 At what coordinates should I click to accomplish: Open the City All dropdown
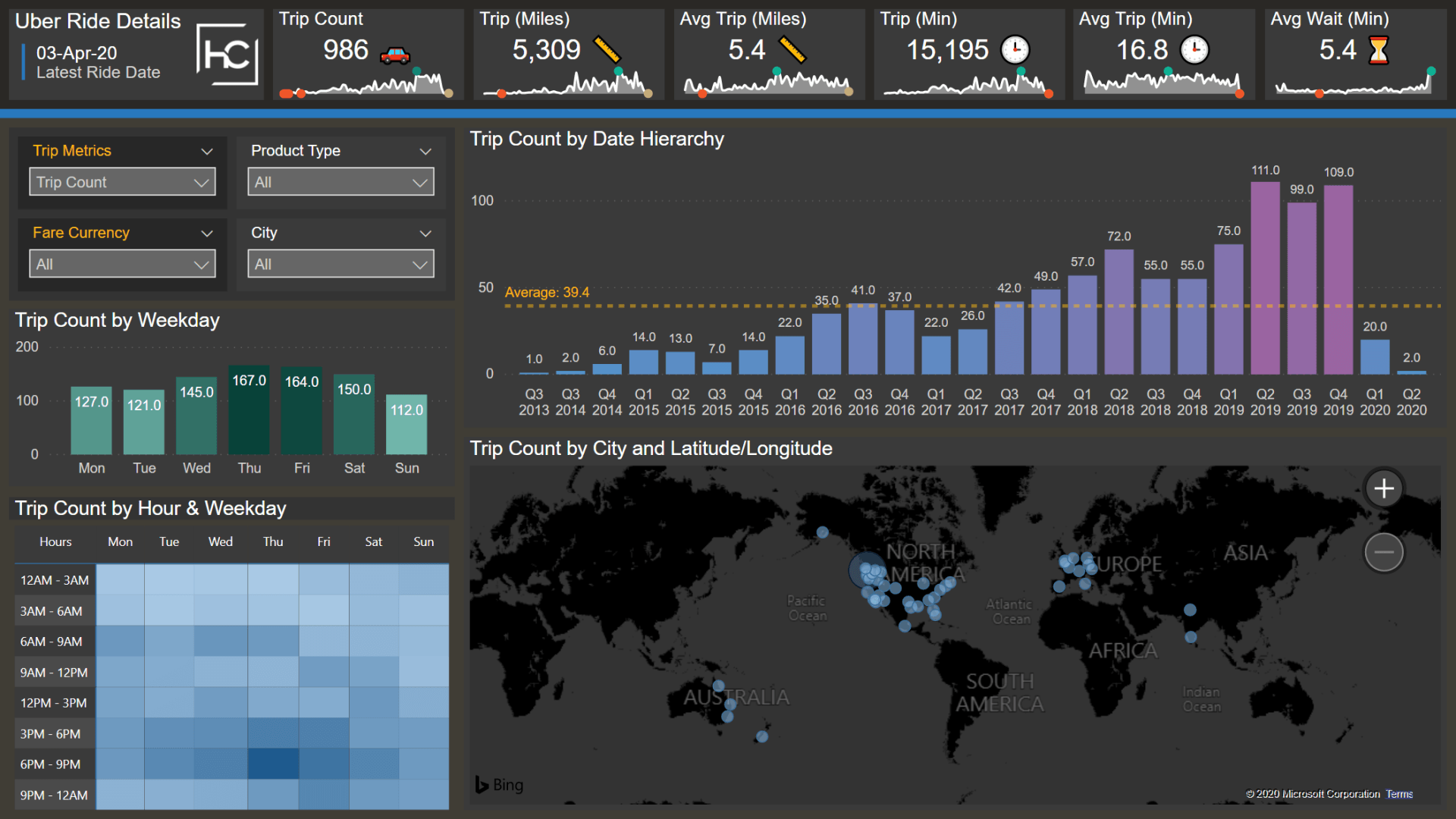pos(340,265)
